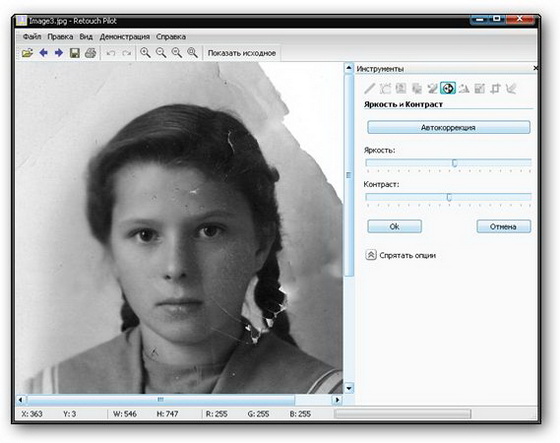The image size is (560, 443).
Task: Open the Справка menu
Action: pos(171,37)
